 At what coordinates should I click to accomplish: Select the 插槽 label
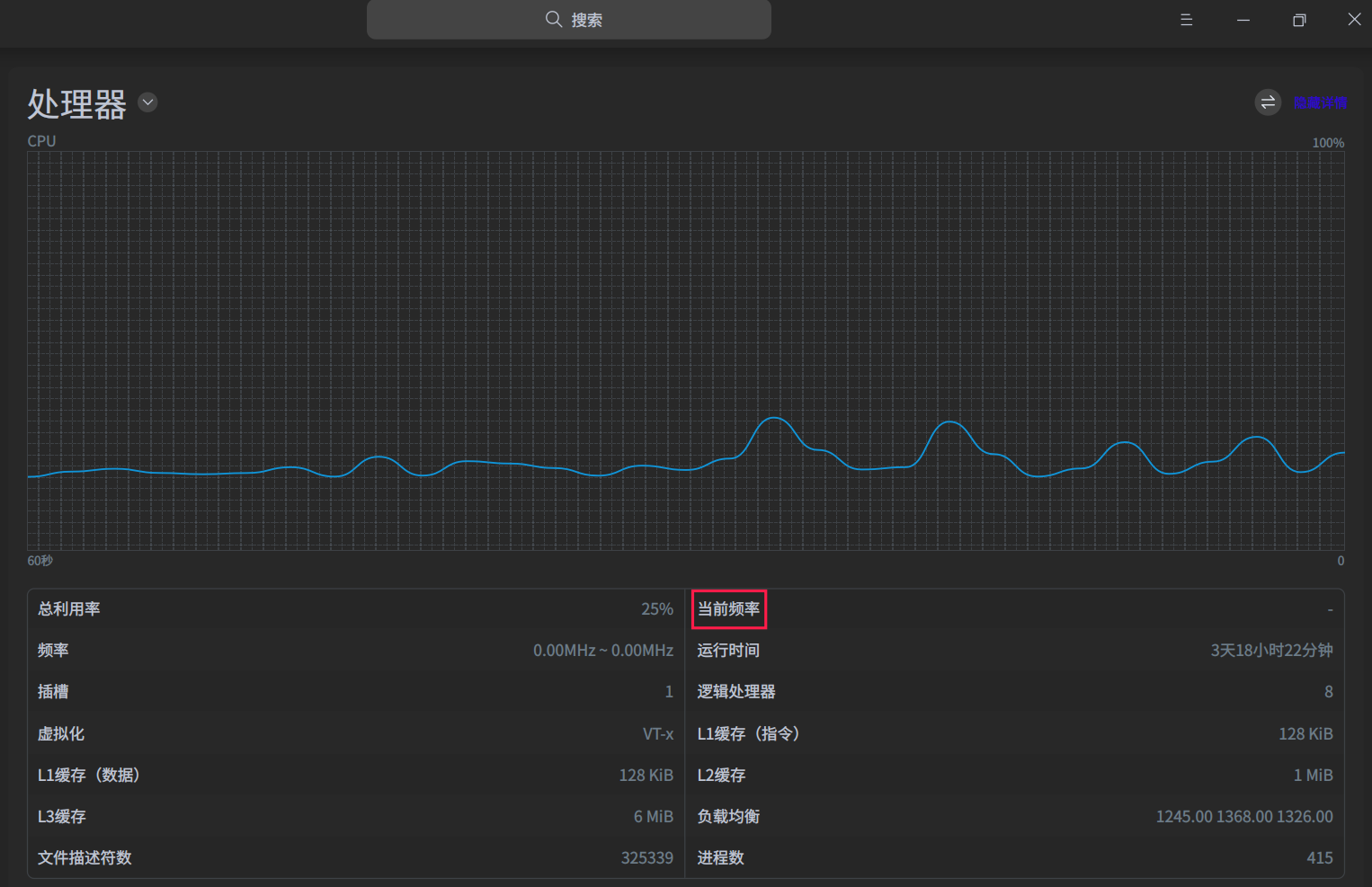tap(53, 692)
